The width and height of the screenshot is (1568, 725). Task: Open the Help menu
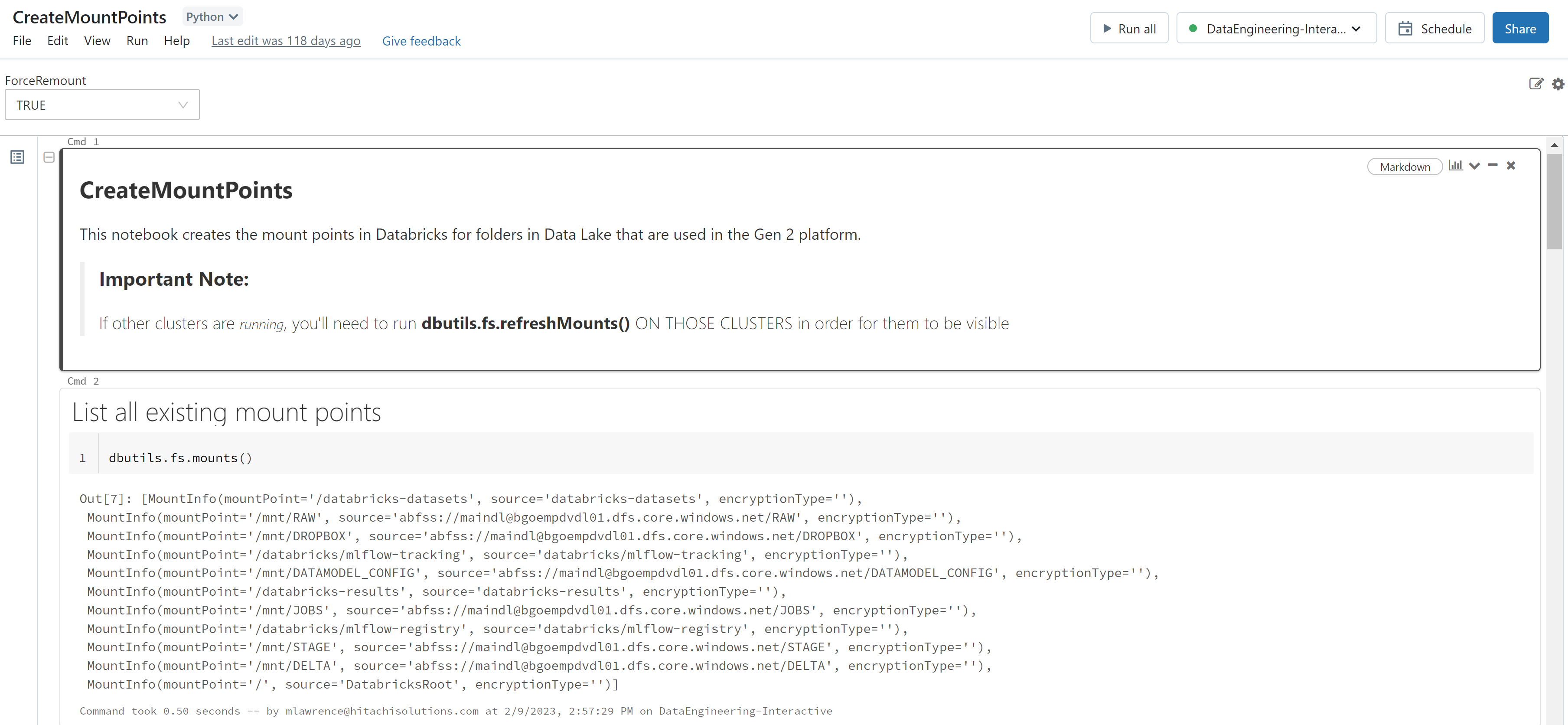176,41
